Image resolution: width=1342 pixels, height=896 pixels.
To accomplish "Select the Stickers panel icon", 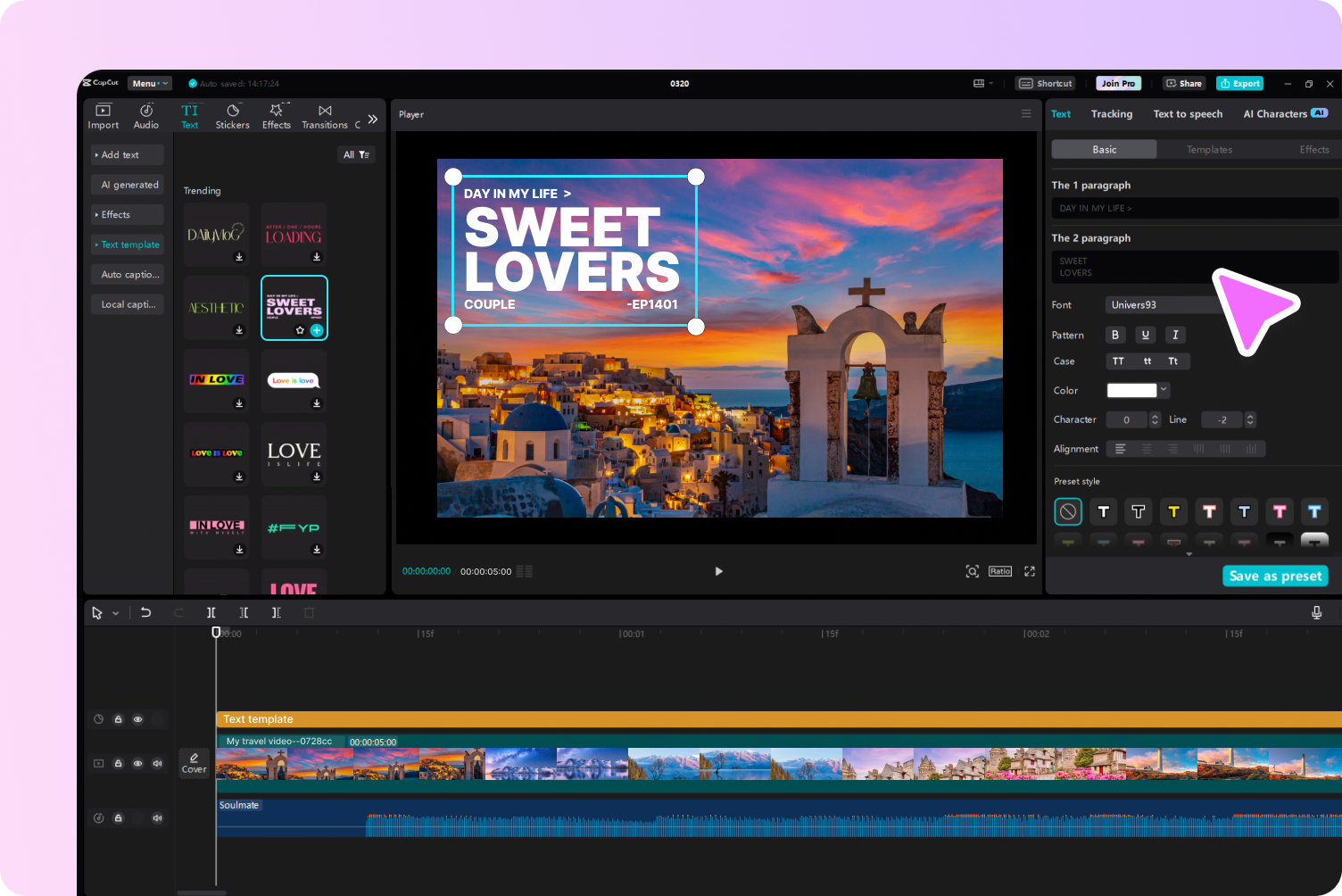I will [232, 114].
